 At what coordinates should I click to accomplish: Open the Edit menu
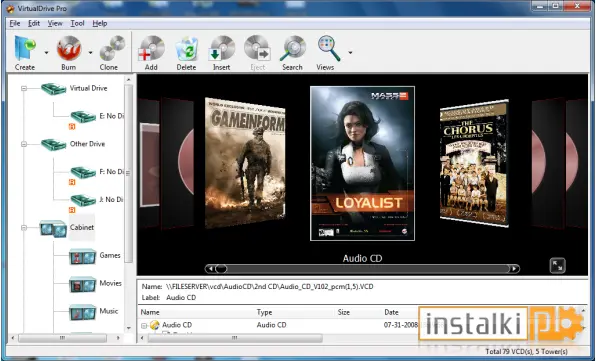(x=34, y=24)
